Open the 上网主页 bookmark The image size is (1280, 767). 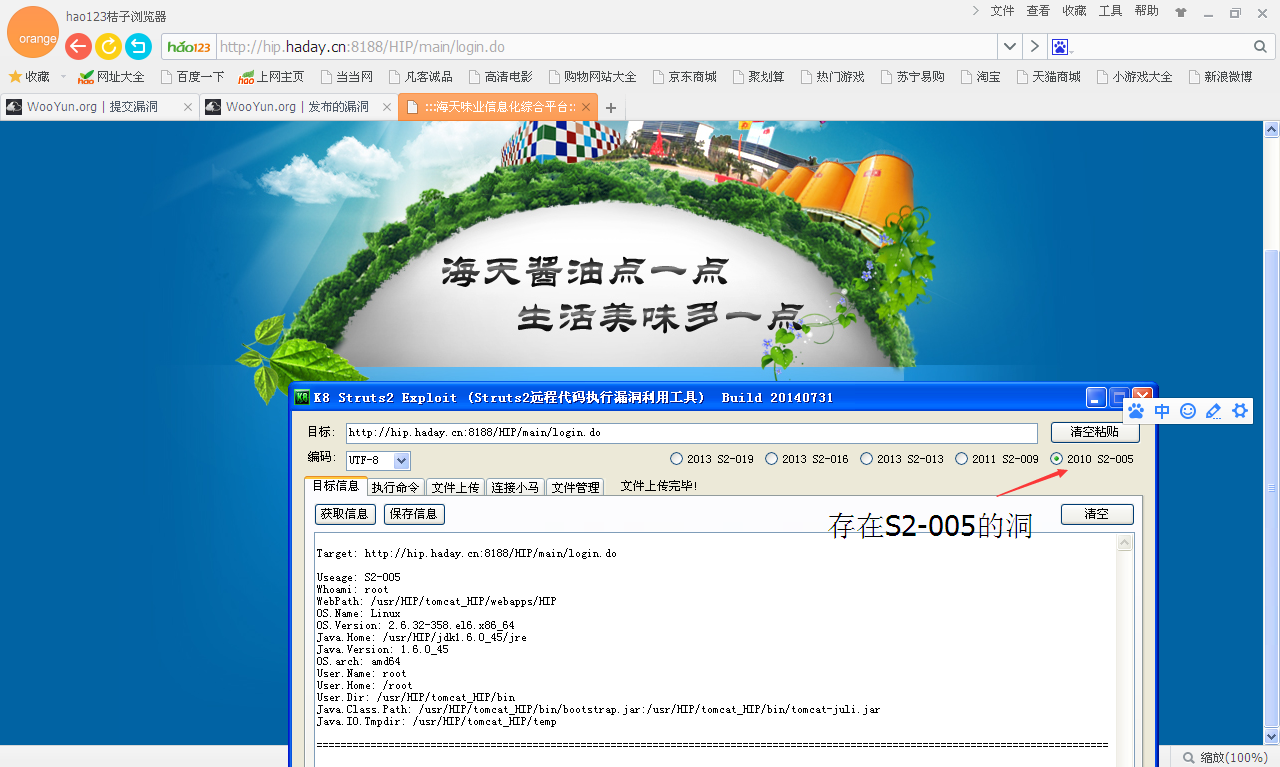coord(272,76)
